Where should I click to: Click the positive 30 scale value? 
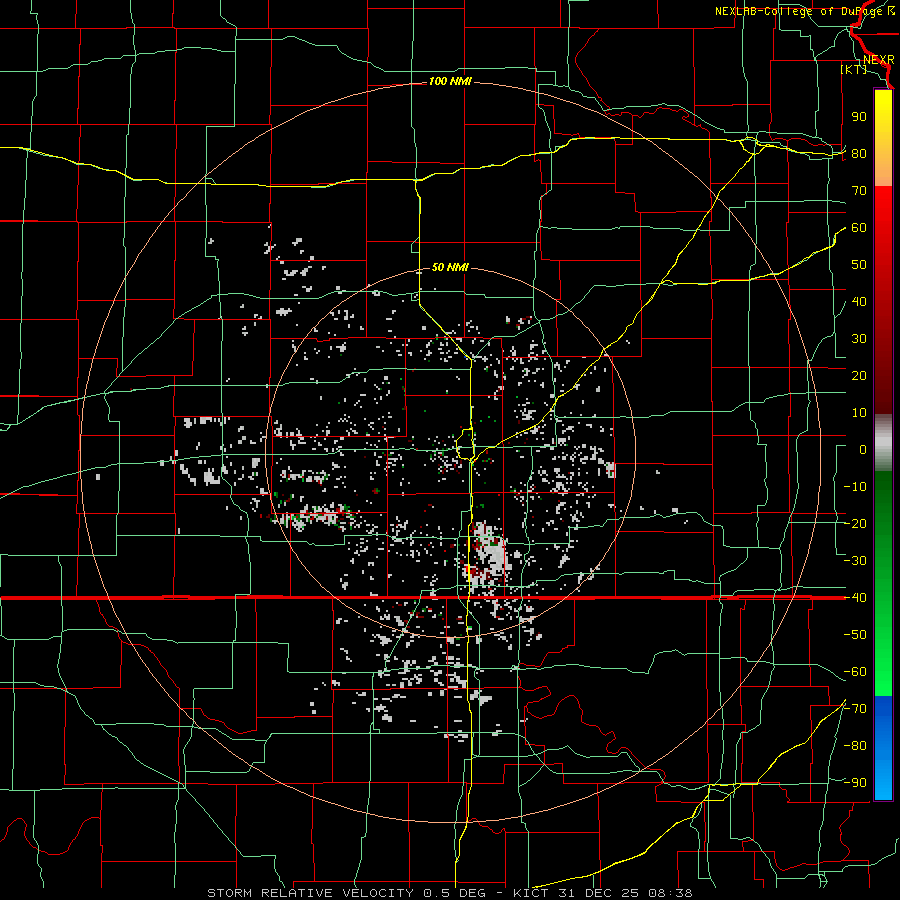859,339
